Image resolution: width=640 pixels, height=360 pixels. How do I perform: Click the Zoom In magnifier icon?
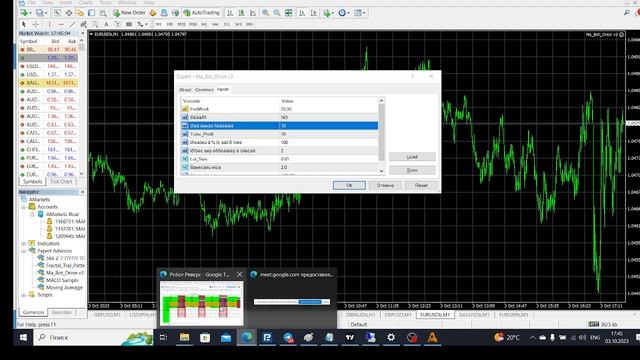[266, 13]
